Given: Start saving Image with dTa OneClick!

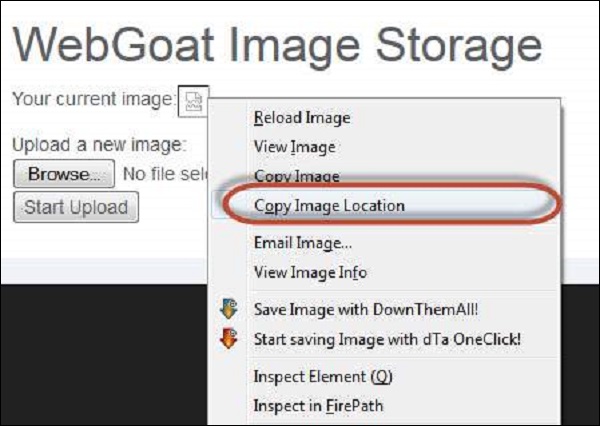Looking at the screenshot, I should tap(387, 338).
